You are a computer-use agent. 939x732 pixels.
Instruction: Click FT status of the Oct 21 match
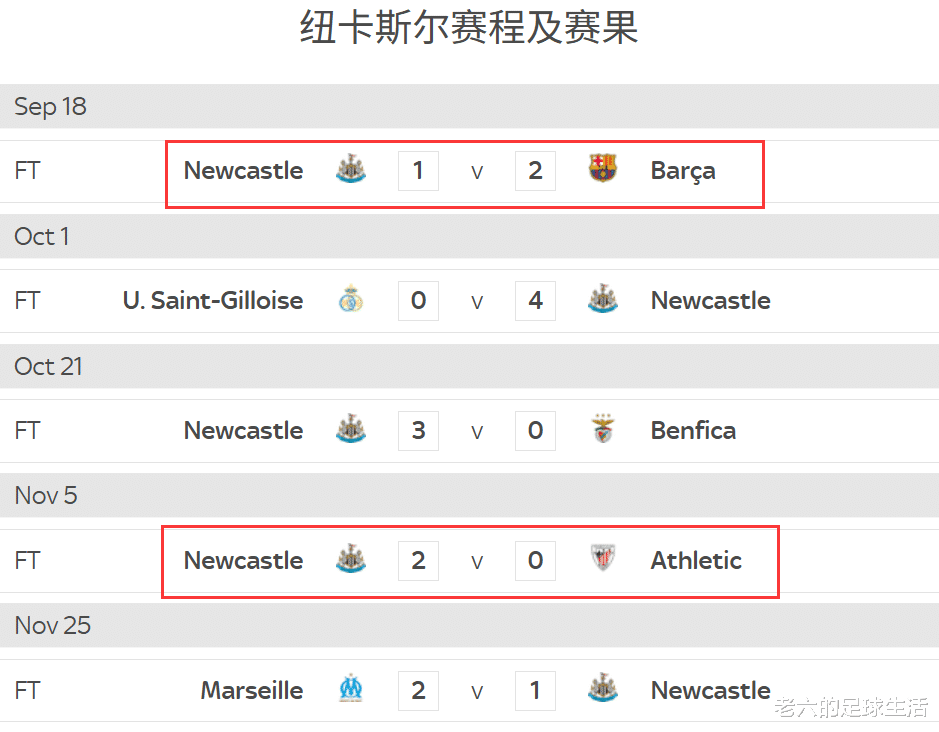tap(27, 430)
